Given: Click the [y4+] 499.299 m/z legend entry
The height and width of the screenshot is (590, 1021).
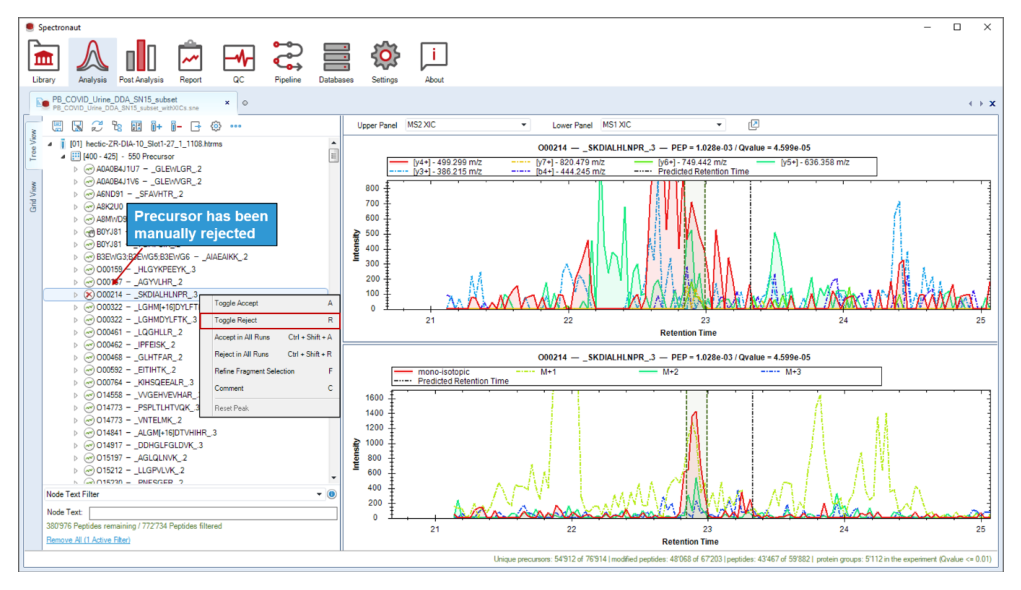Looking at the screenshot, I should [x=436, y=162].
